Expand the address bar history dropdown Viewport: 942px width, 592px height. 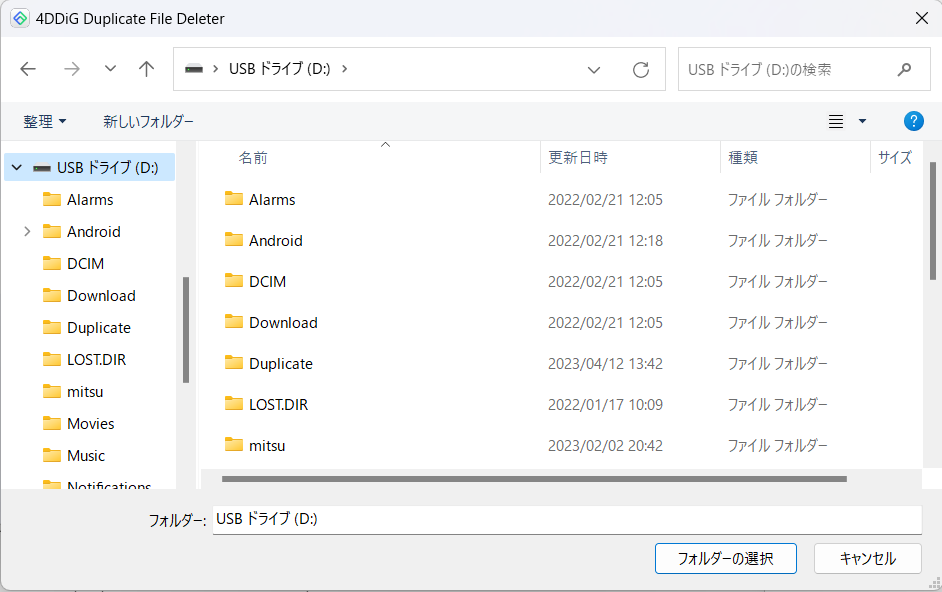(x=594, y=70)
